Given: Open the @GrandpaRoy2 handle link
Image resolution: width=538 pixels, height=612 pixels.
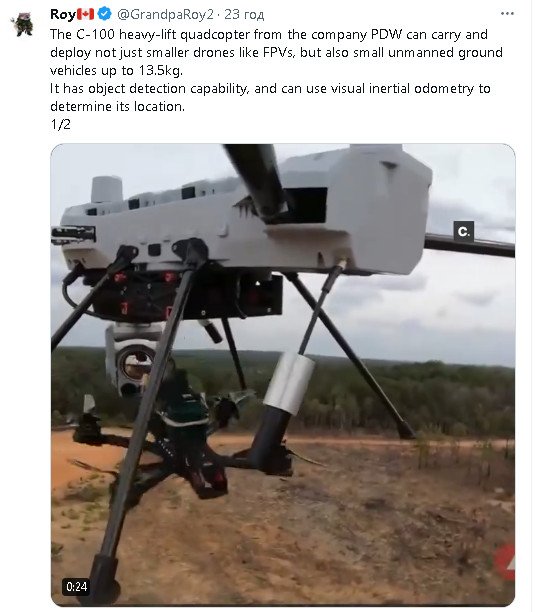Looking at the screenshot, I should [166, 14].
